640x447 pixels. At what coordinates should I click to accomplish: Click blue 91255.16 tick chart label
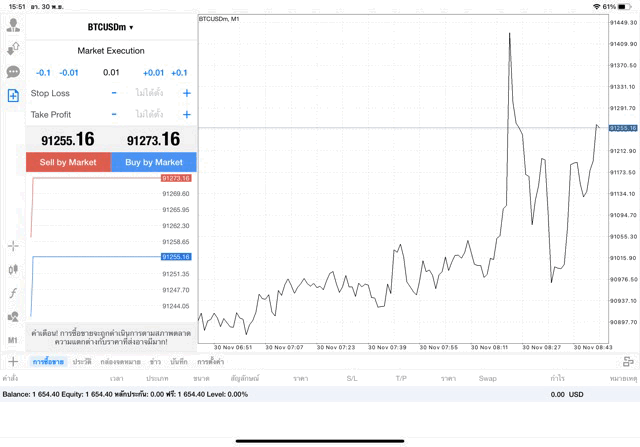click(176, 257)
